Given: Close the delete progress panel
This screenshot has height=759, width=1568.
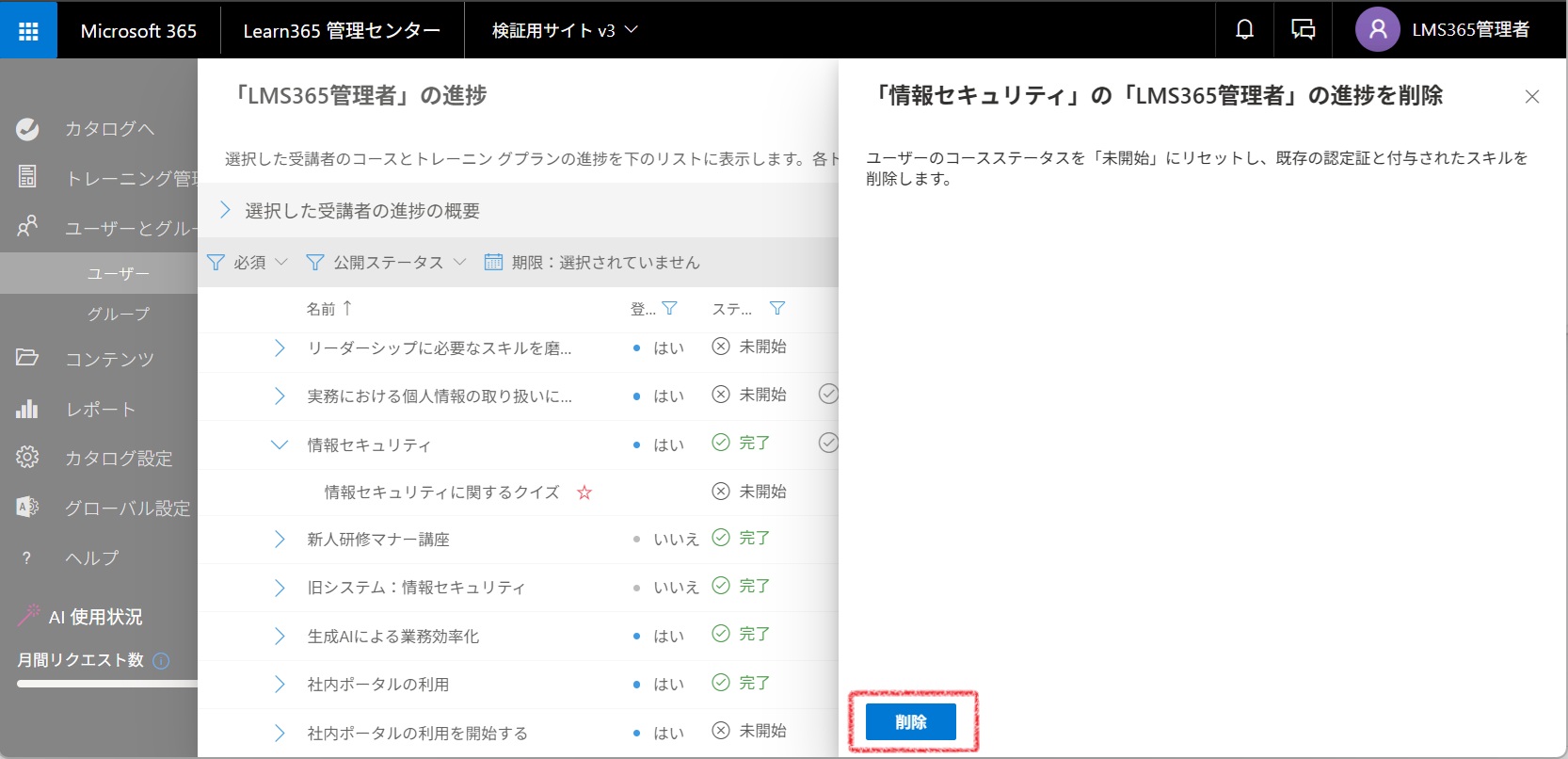Looking at the screenshot, I should tap(1532, 96).
